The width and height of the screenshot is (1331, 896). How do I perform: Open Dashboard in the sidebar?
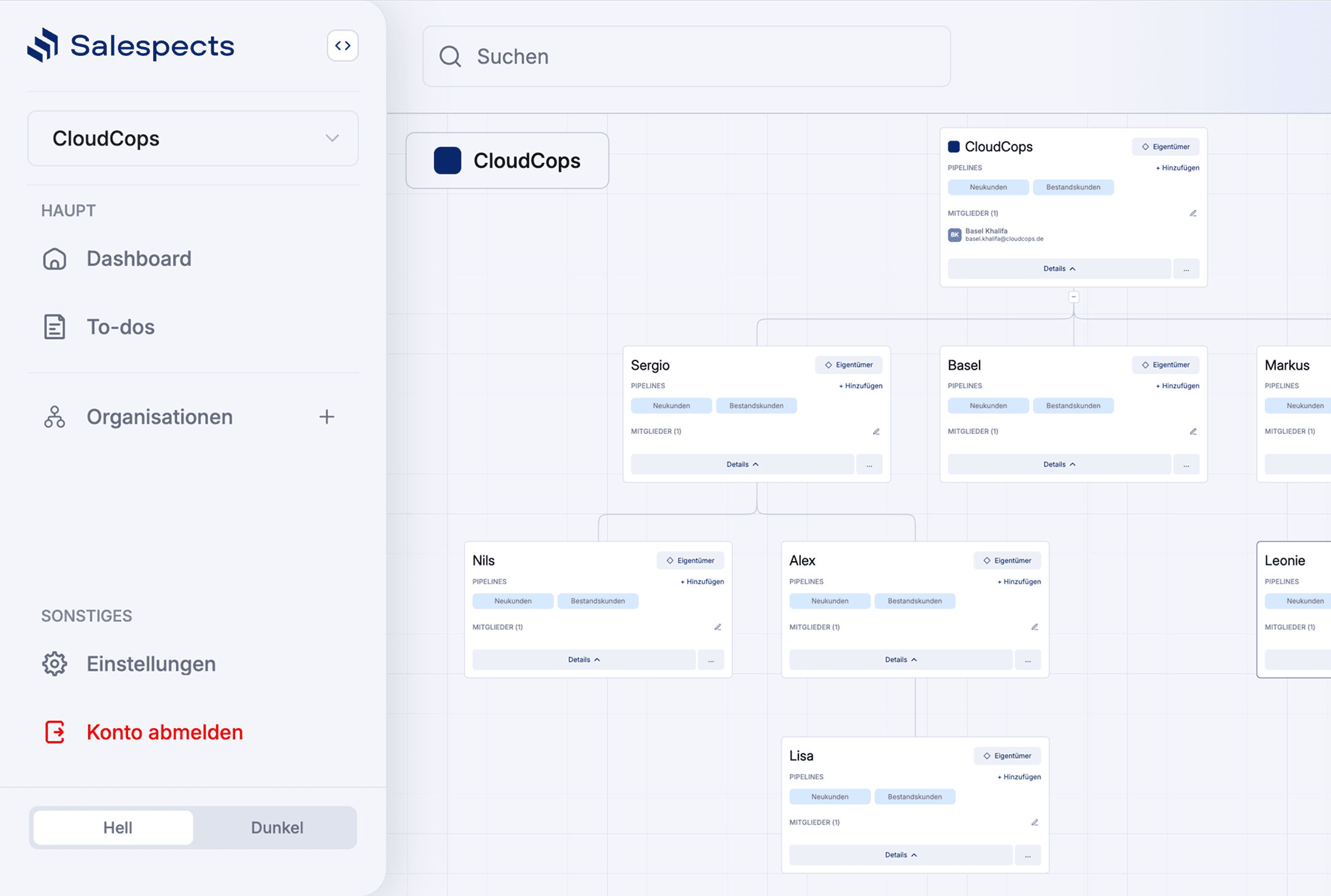(x=138, y=259)
